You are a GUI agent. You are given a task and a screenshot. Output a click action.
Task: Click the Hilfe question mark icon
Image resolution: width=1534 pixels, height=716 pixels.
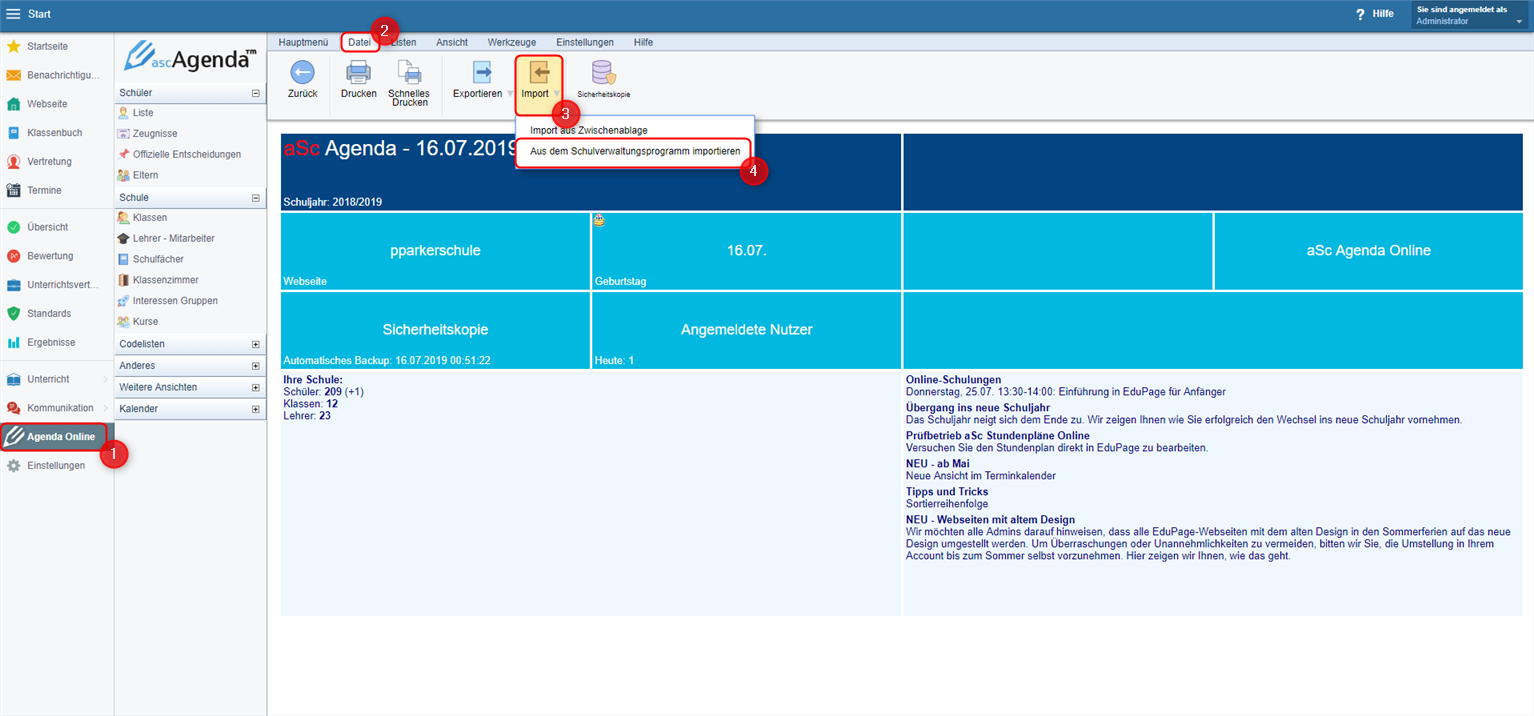[1360, 14]
